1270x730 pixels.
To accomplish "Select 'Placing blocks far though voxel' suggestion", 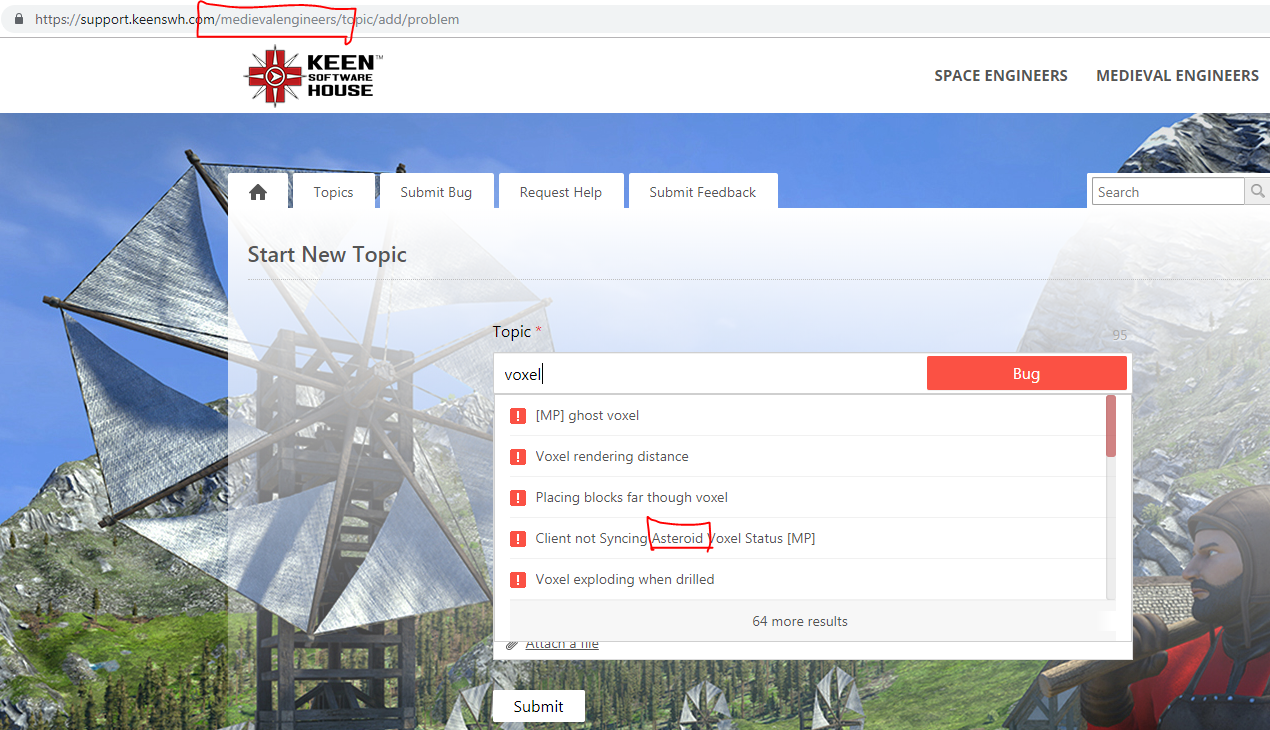I will (631, 498).
